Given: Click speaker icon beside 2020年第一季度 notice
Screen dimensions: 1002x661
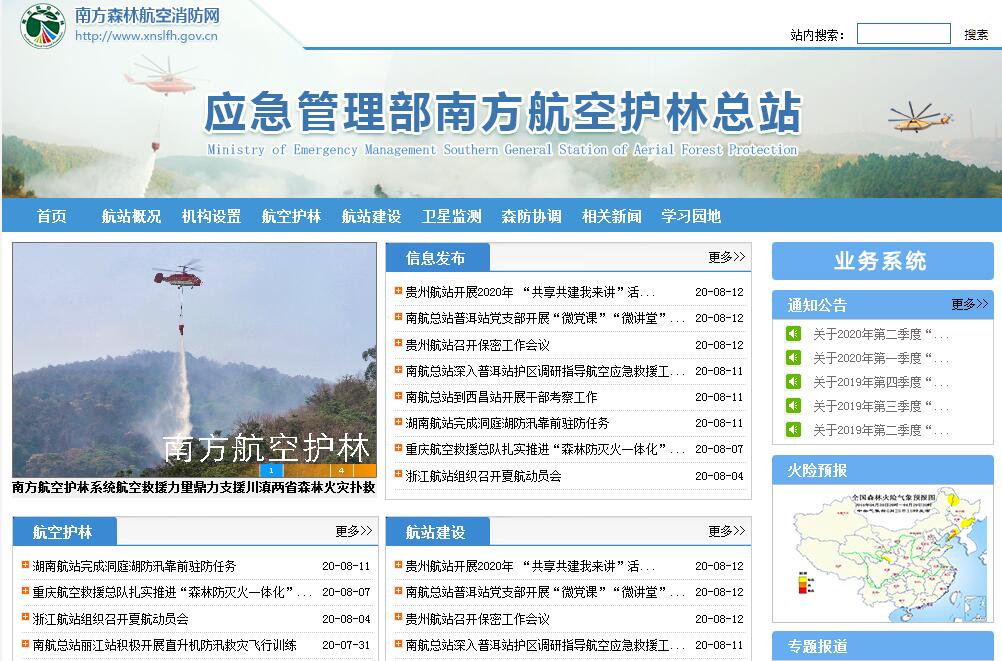Looking at the screenshot, I should (x=793, y=357).
